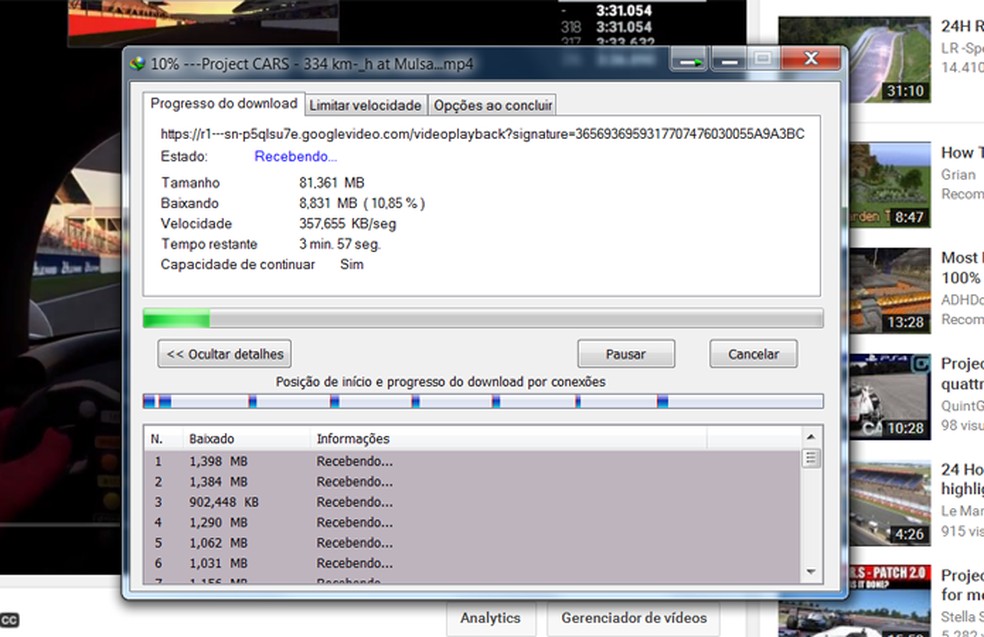Click the CC captions icon on video player
Image resolution: width=984 pixels, height=637 pixels.
tap(9, 620)
